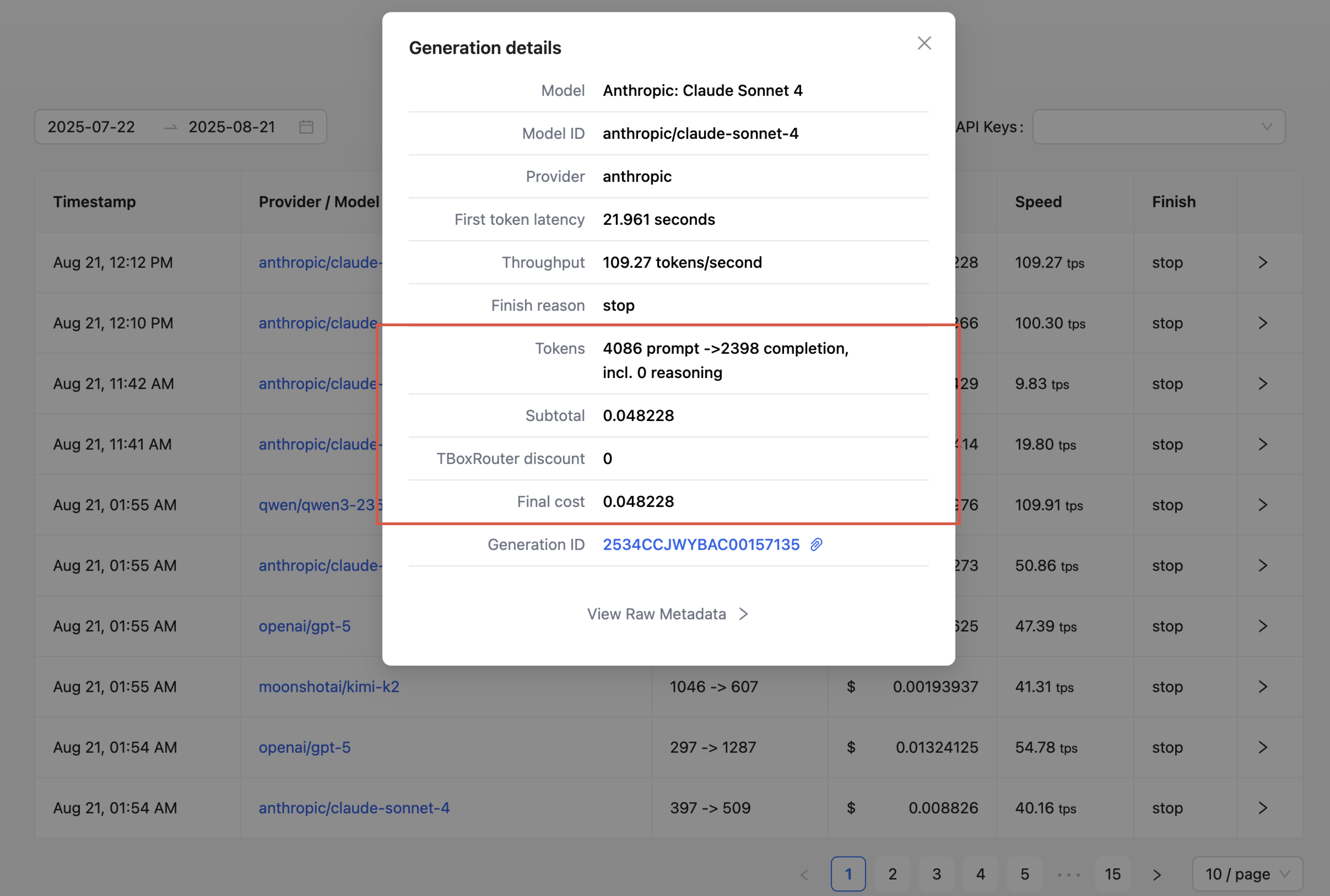Open the API Keys dropdown
The height and width of the screenshot is (896, 1330).
[1158, 127]
